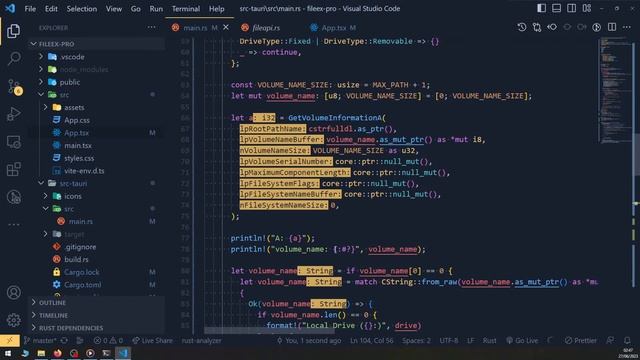640x360 pixels.
Task: Click the VS Code taskbar icon
Action: 123,353
